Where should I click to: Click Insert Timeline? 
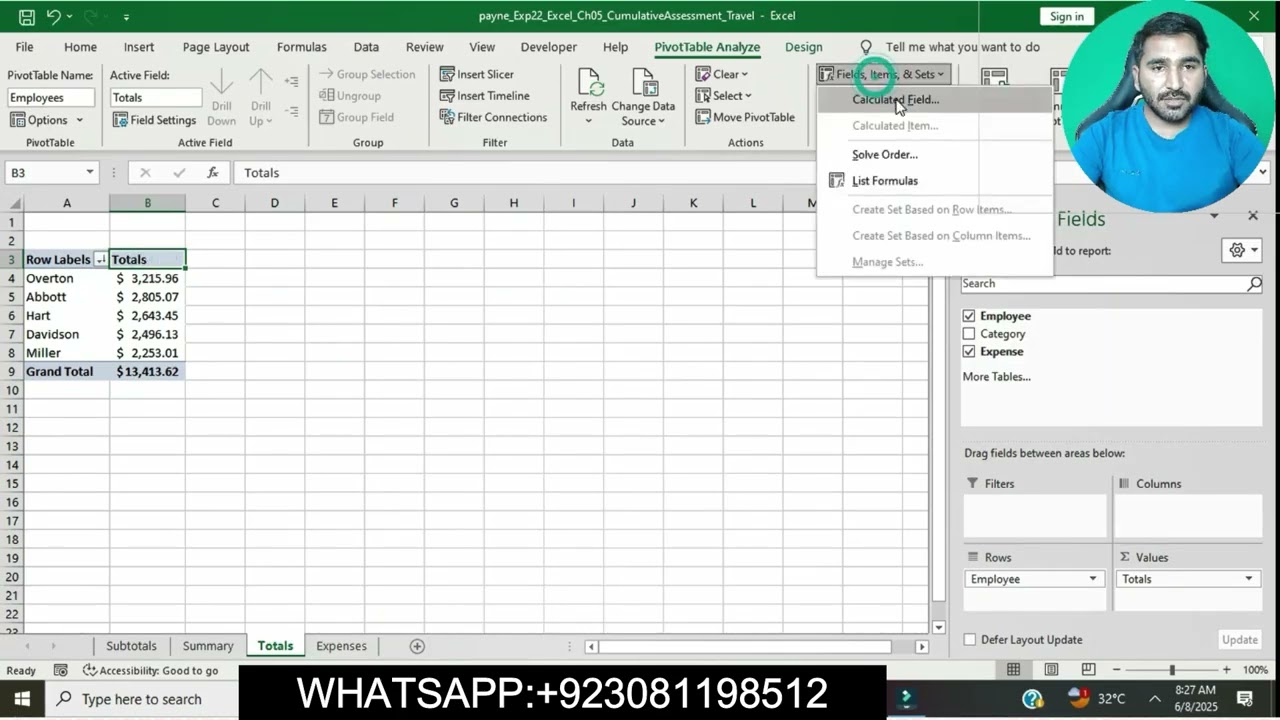tap(484, 96)
